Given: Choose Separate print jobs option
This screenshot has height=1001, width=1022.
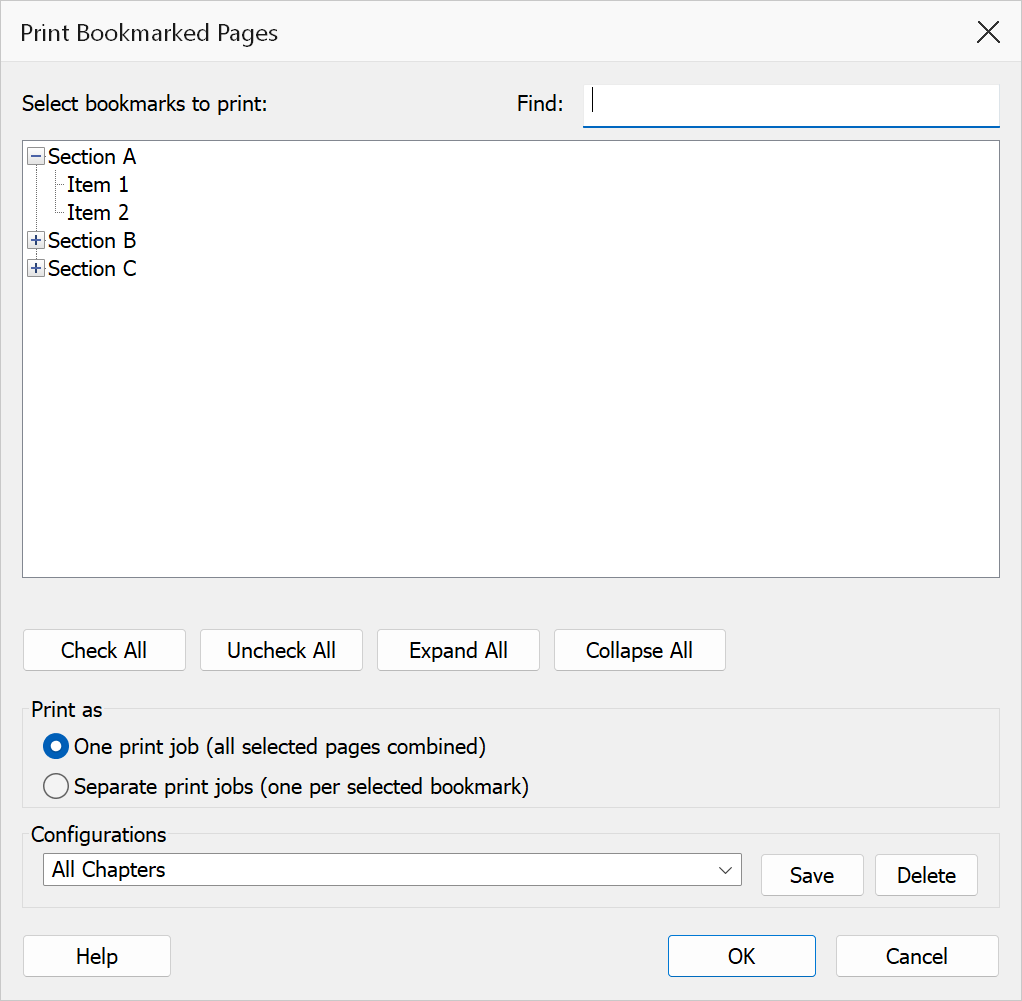Looking at the screenshot, I should tap(56, 787).
